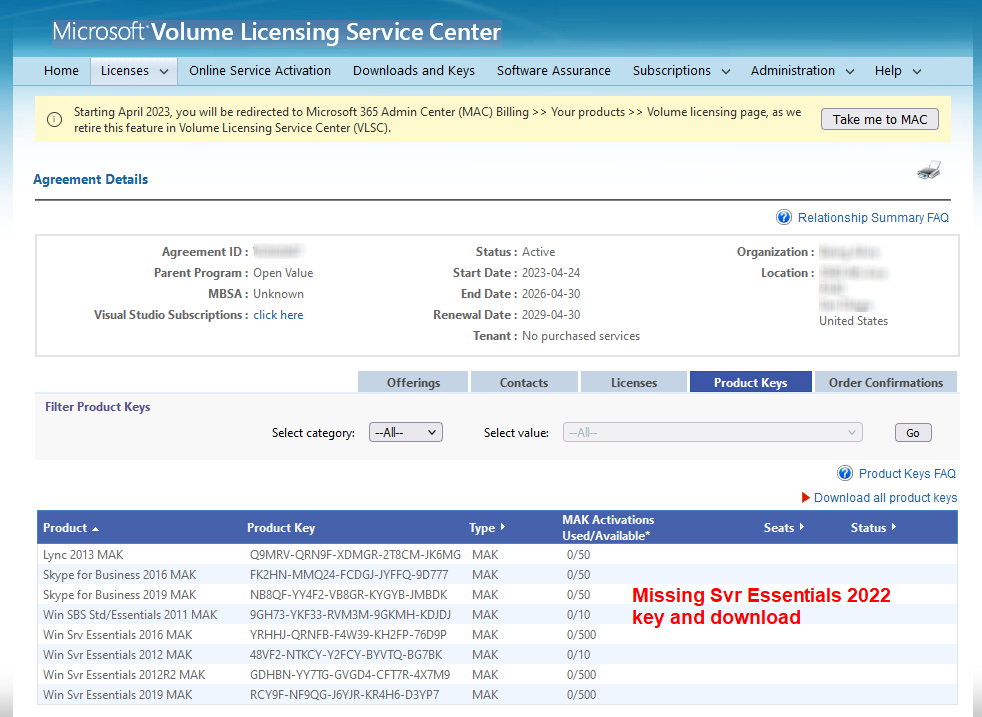The width and height of the screenshot is (982, 717).
Task: Select Win Svr Essentials 2012R2 MAK product
Action: point(124,675)
